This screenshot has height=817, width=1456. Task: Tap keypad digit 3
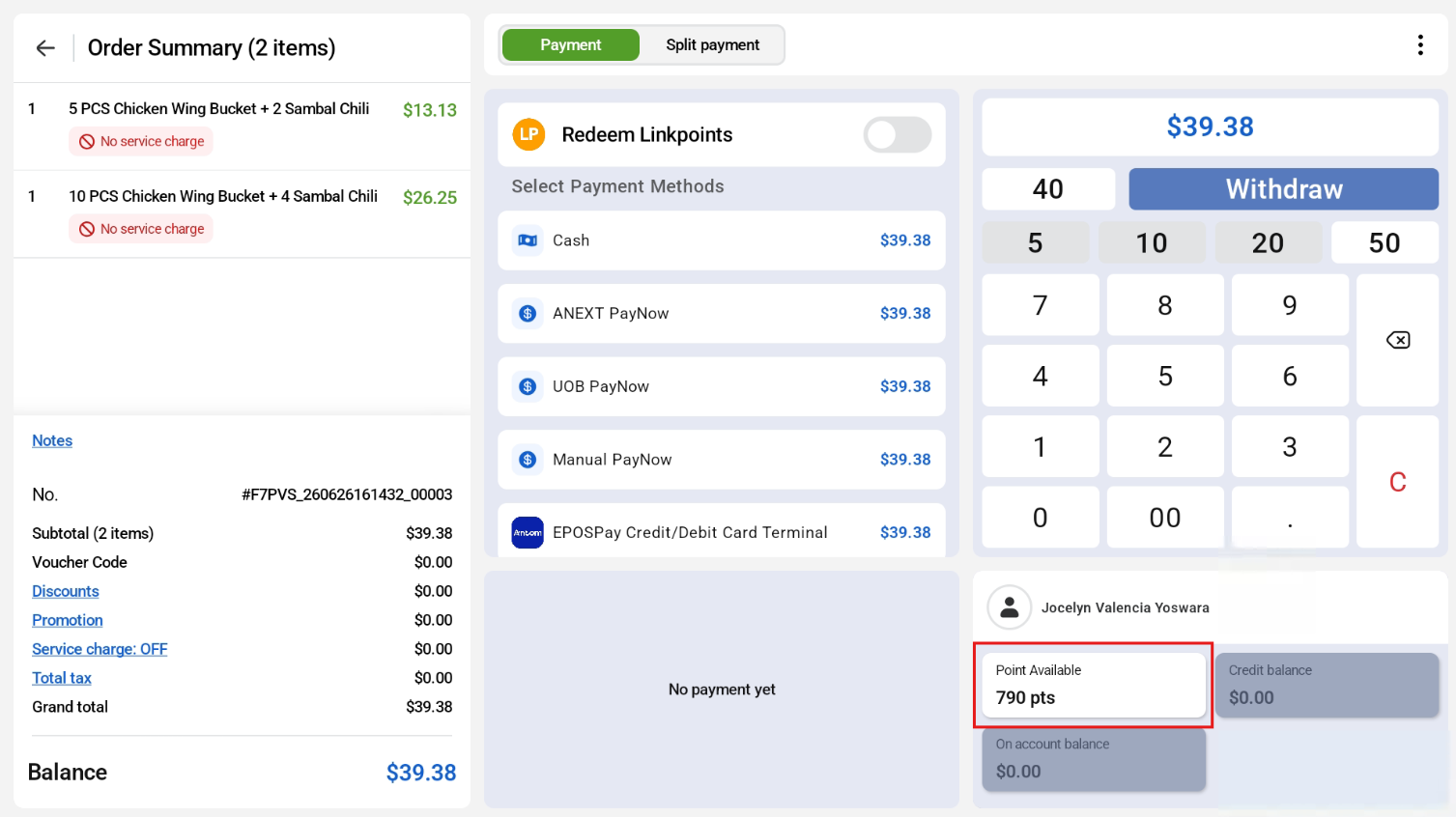(x=1290, y=446)
